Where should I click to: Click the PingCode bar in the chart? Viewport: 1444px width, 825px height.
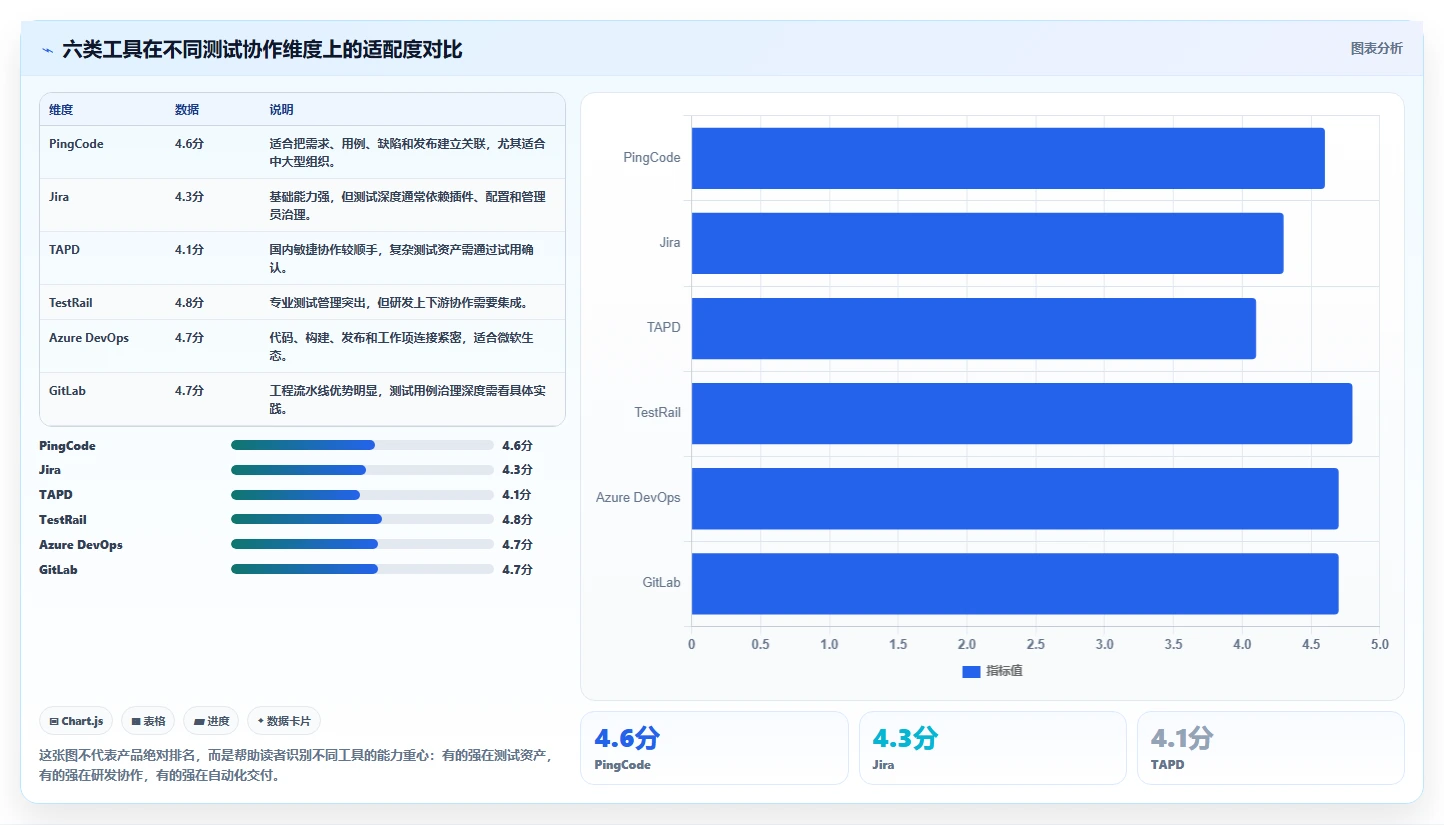click(x=1008, y=158)
